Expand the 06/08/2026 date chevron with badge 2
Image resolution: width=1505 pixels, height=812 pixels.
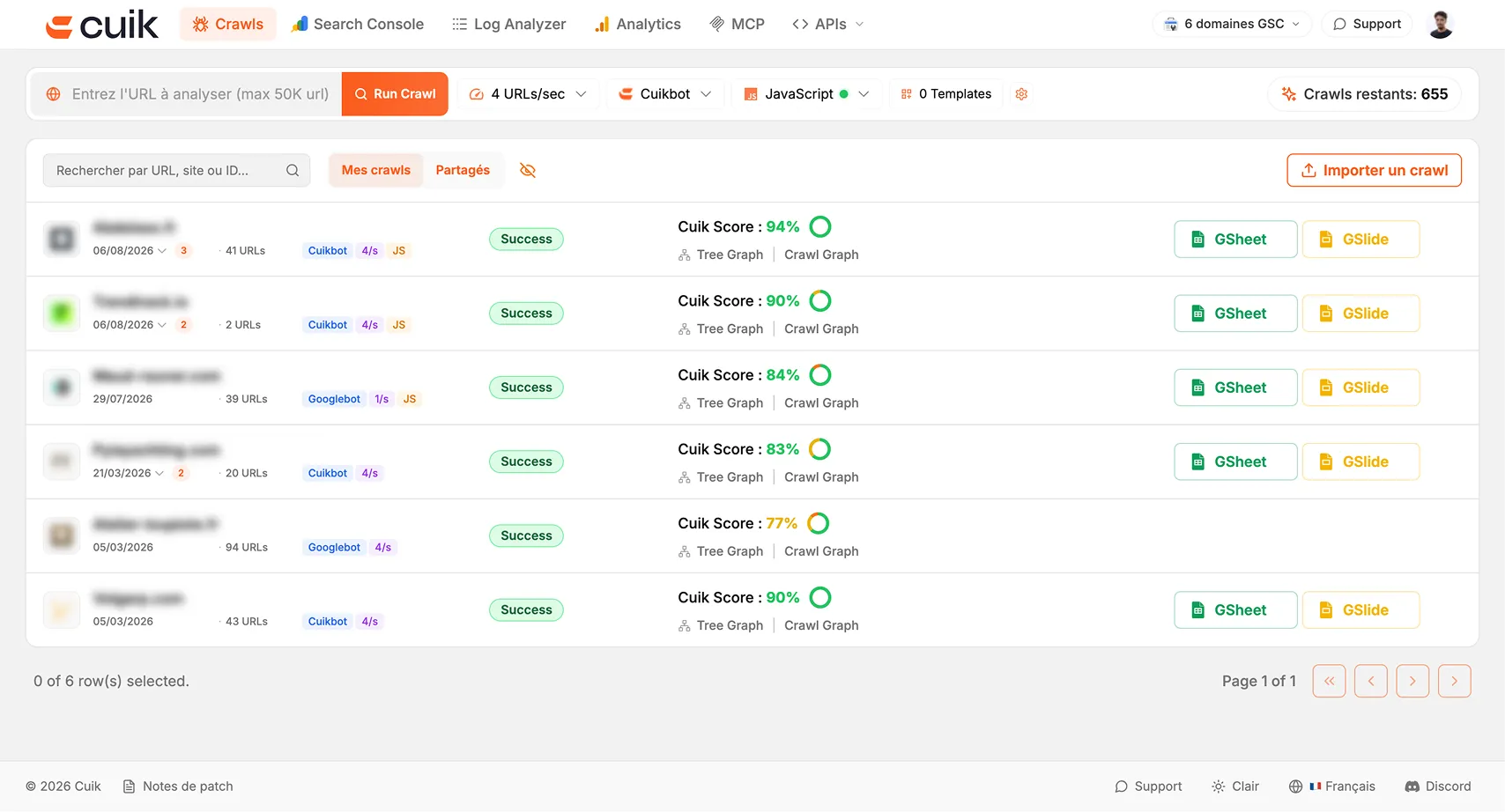(161, 325)
